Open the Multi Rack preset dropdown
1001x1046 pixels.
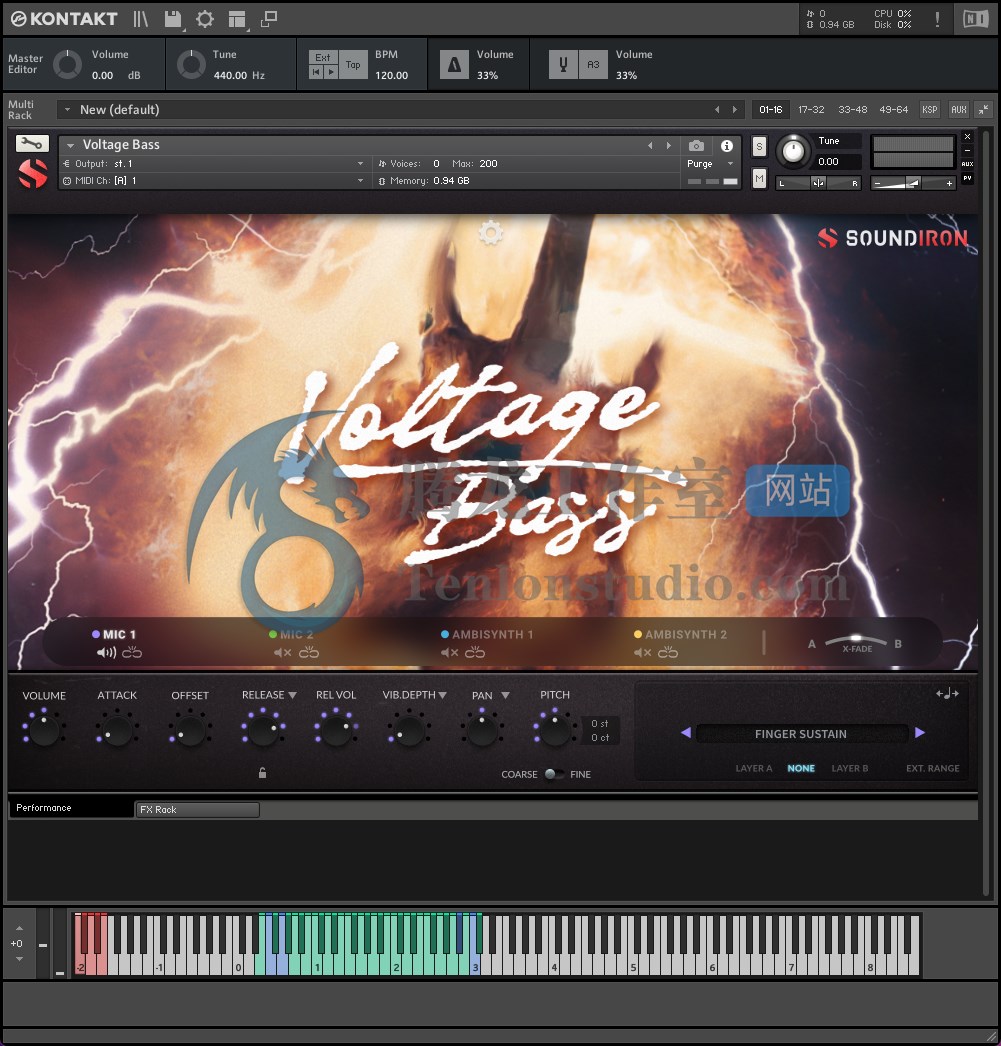pos(67,109)
